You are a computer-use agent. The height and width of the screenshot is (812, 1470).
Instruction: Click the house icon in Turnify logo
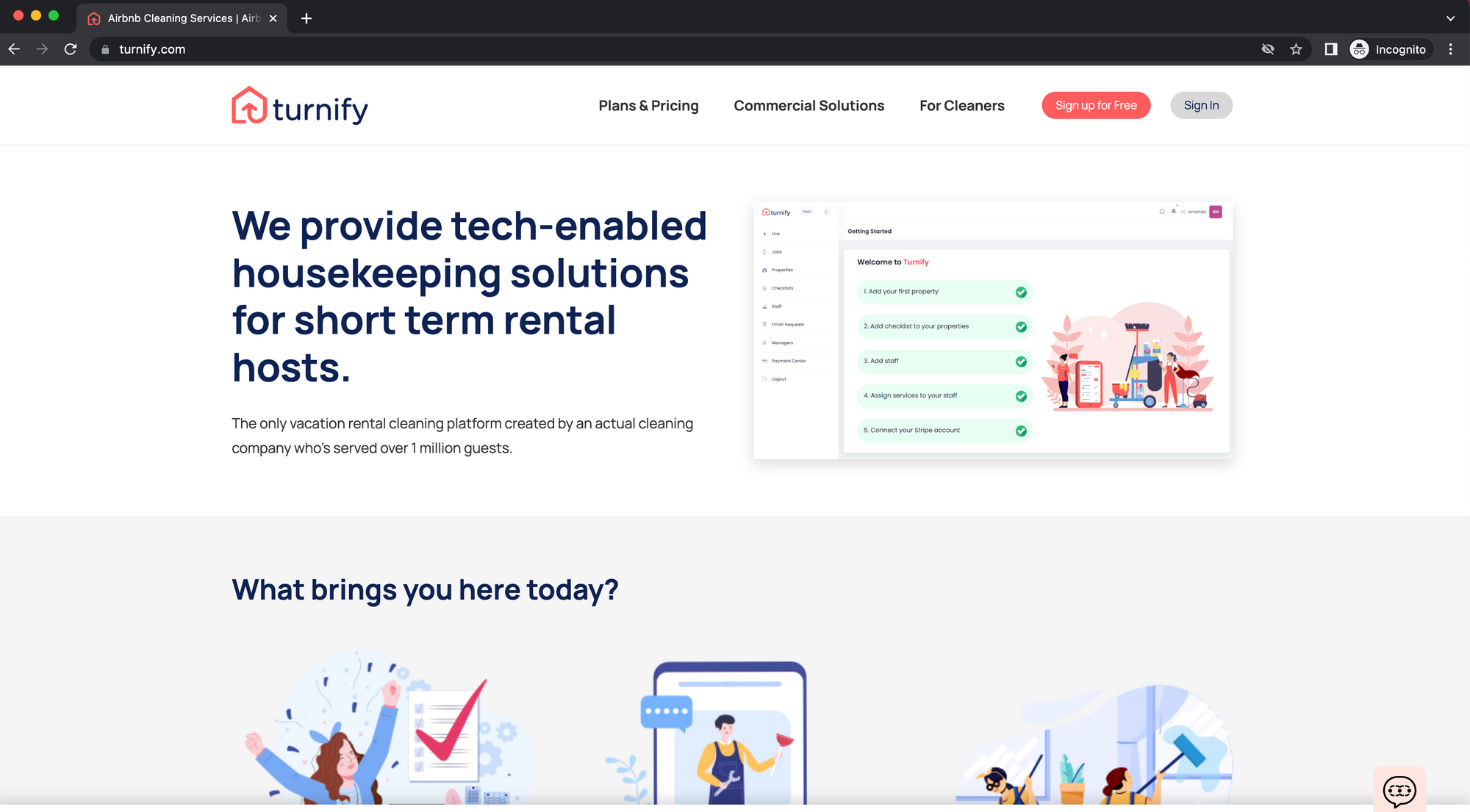(247, 105)
